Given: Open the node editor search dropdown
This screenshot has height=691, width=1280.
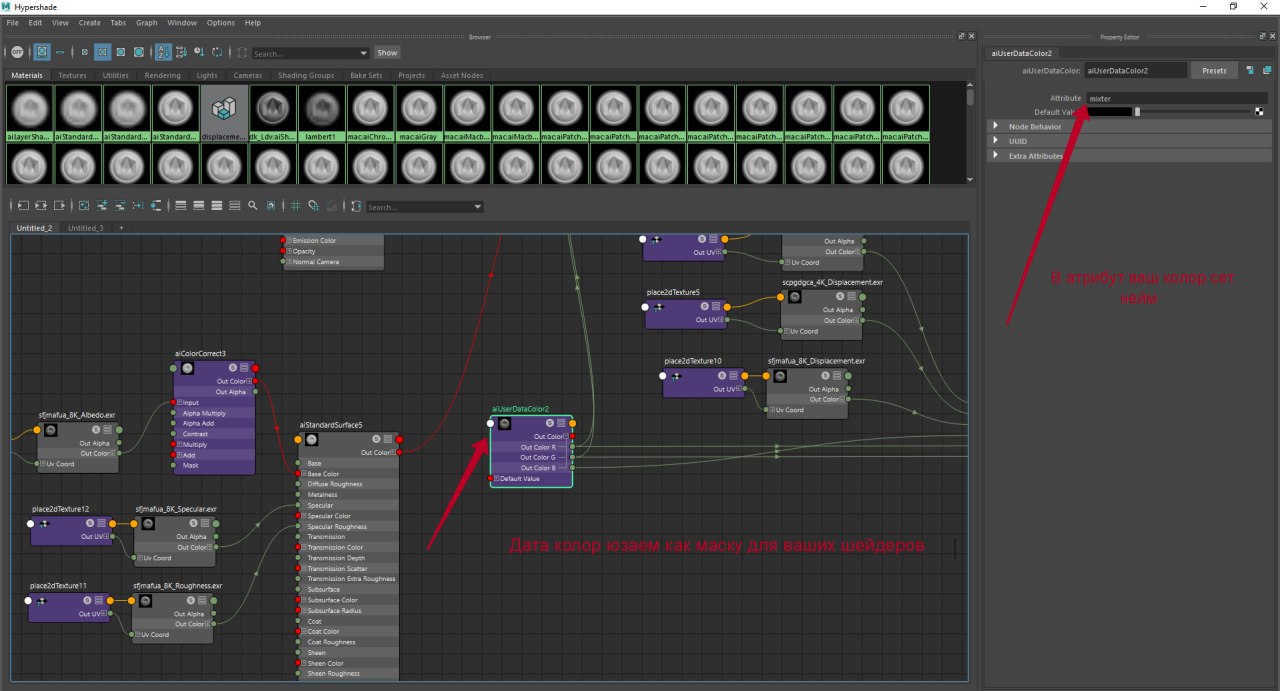Looking at the screenshot, I should point(477,207).
